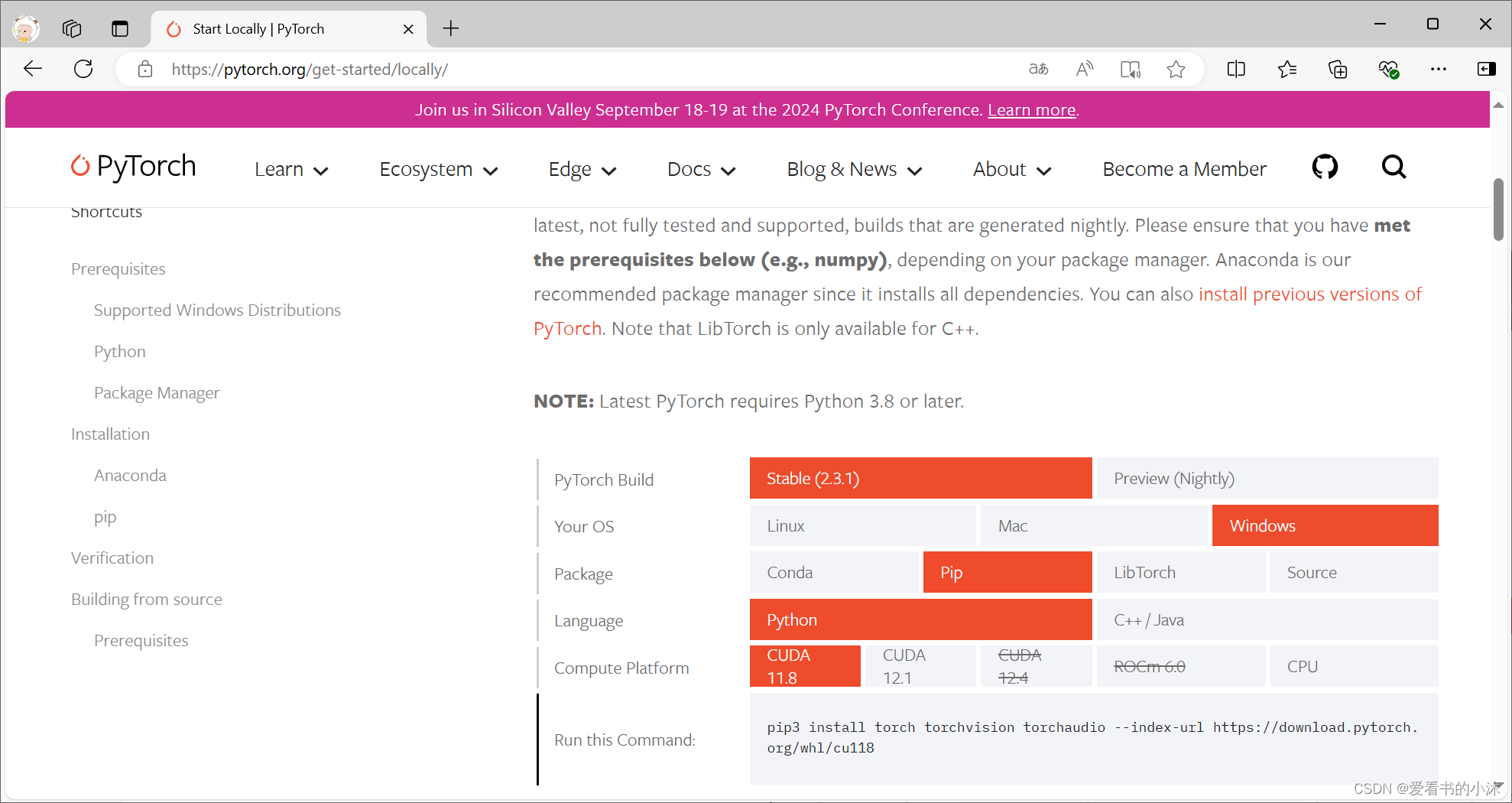The height and width of the screenshot is (803, 1512).
Task: Add page to favorites with star icon
Action: click(x=1176, y=70)
